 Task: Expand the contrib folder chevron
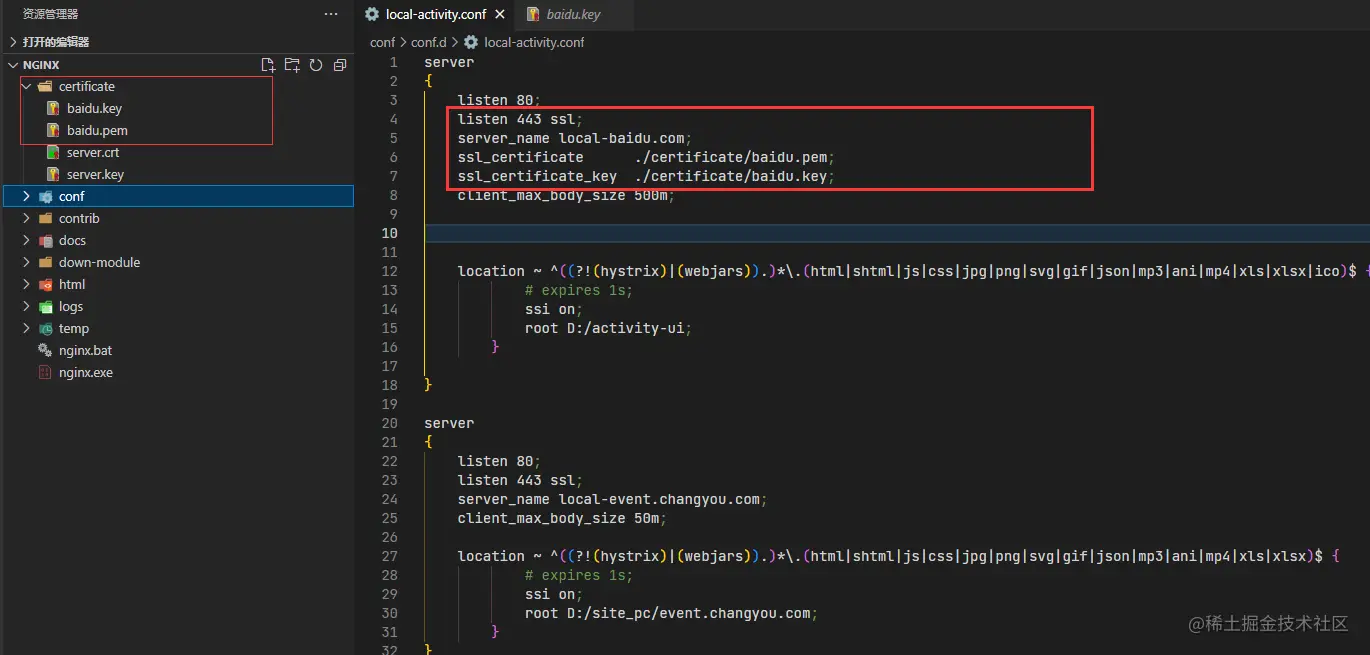(x=27, y=218)
